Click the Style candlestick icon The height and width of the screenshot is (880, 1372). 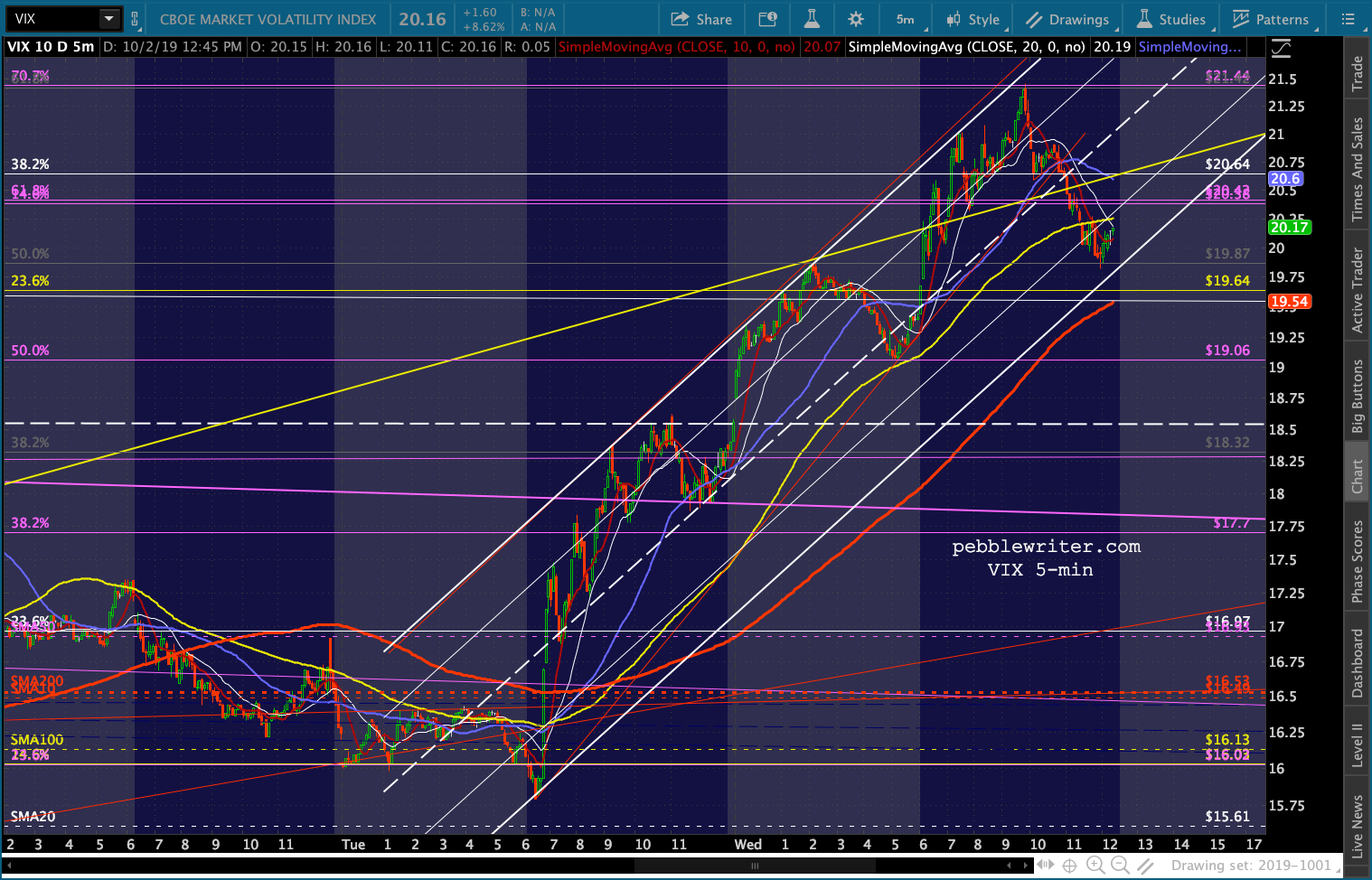coord(954,19)
